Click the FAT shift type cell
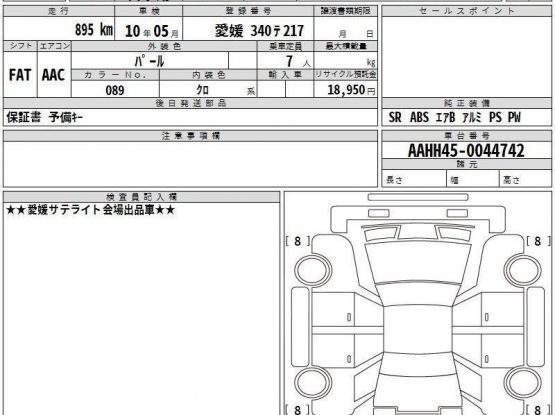The image size is (555, 415). point(20,75)
